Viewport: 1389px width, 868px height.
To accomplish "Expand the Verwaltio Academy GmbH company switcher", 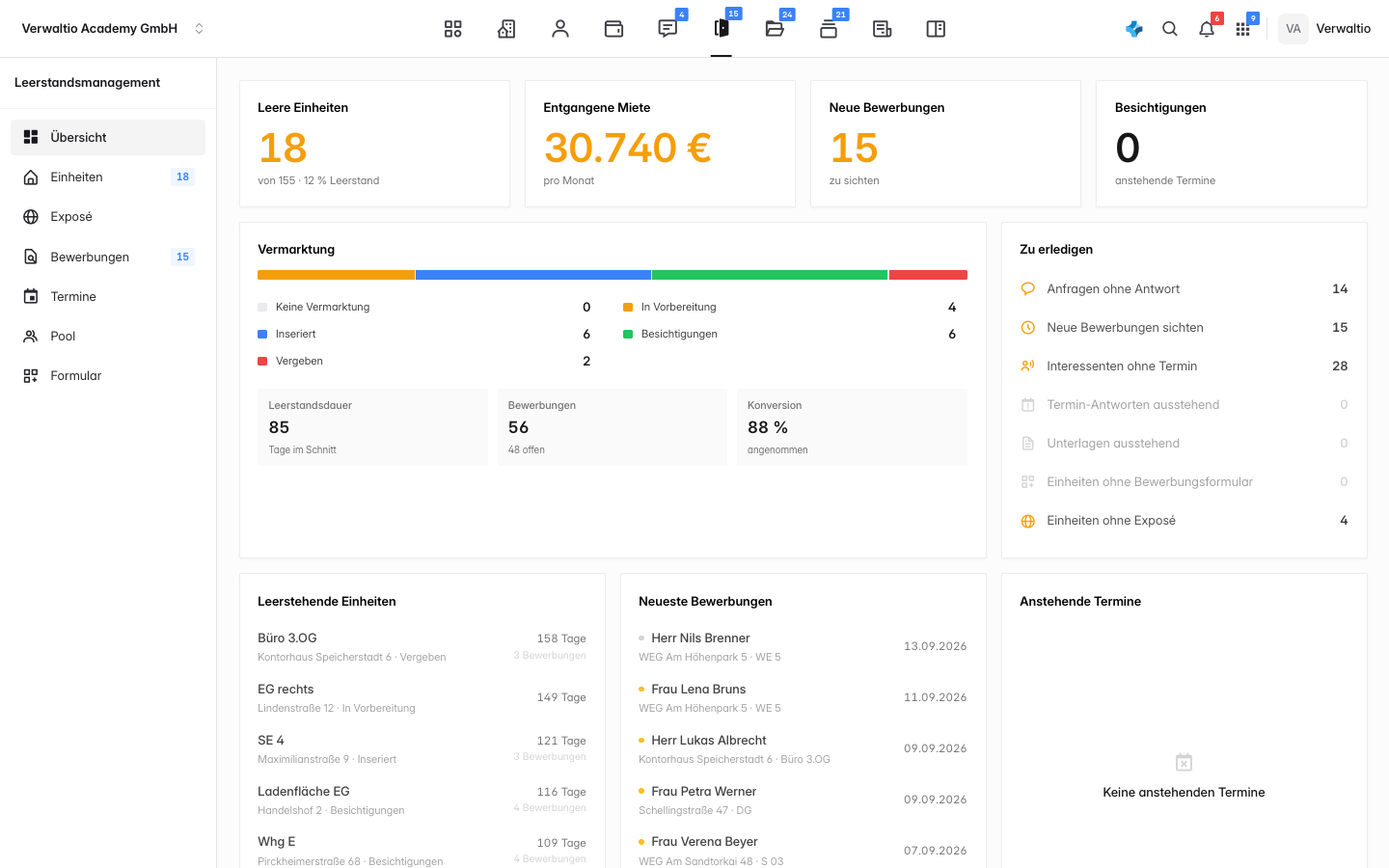I will pos(113,29).
